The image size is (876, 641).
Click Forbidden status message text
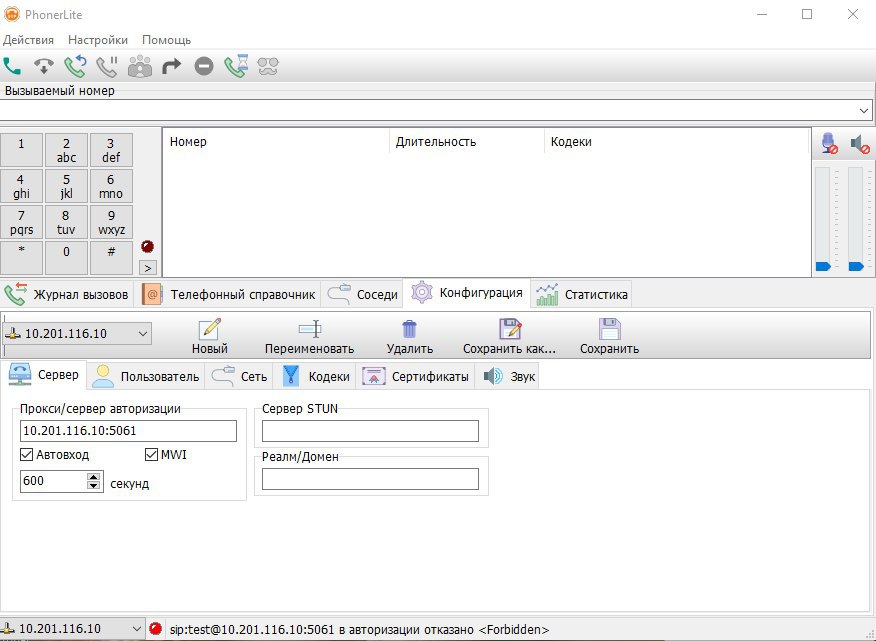(359, 629)
